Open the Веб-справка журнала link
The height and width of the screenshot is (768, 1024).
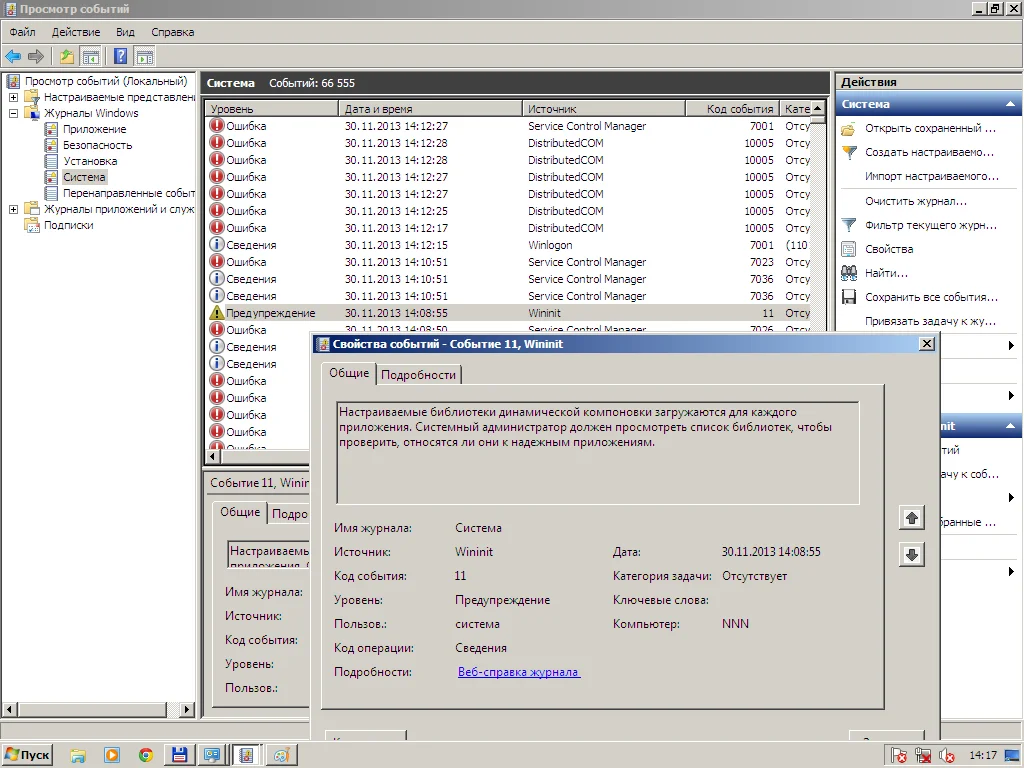[x=518, y=672]
